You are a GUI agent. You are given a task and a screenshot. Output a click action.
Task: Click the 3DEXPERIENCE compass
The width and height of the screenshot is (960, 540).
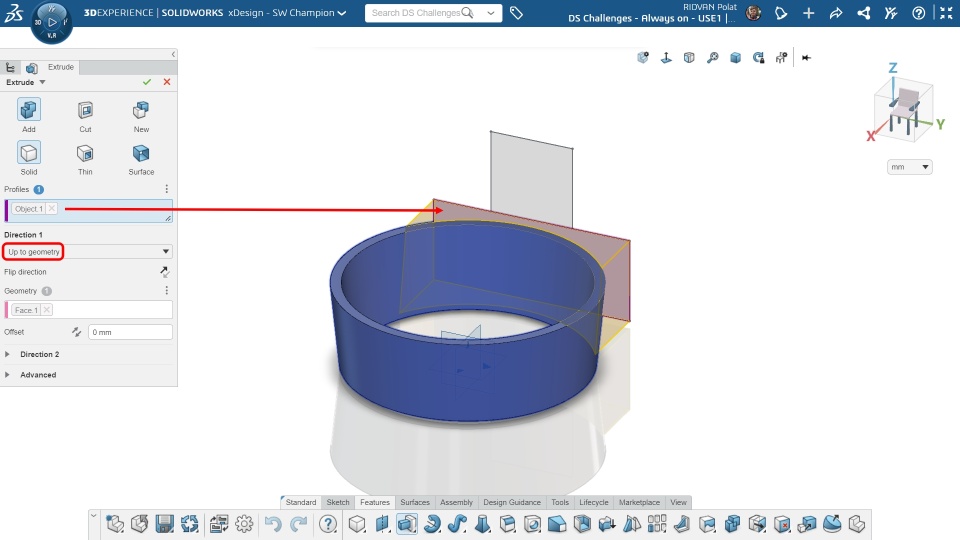click(x=51, y=23)
